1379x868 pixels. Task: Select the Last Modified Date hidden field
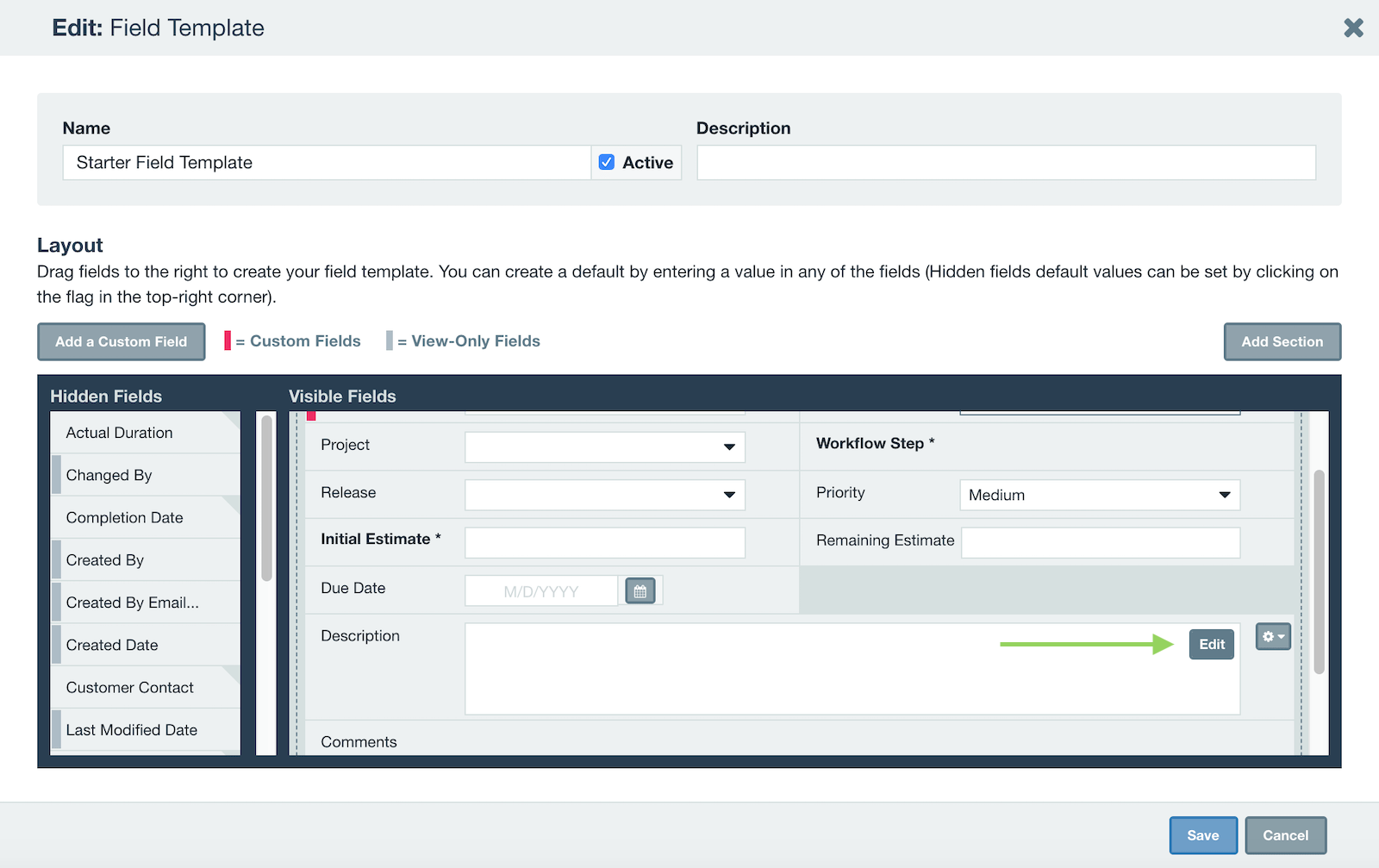146,729
